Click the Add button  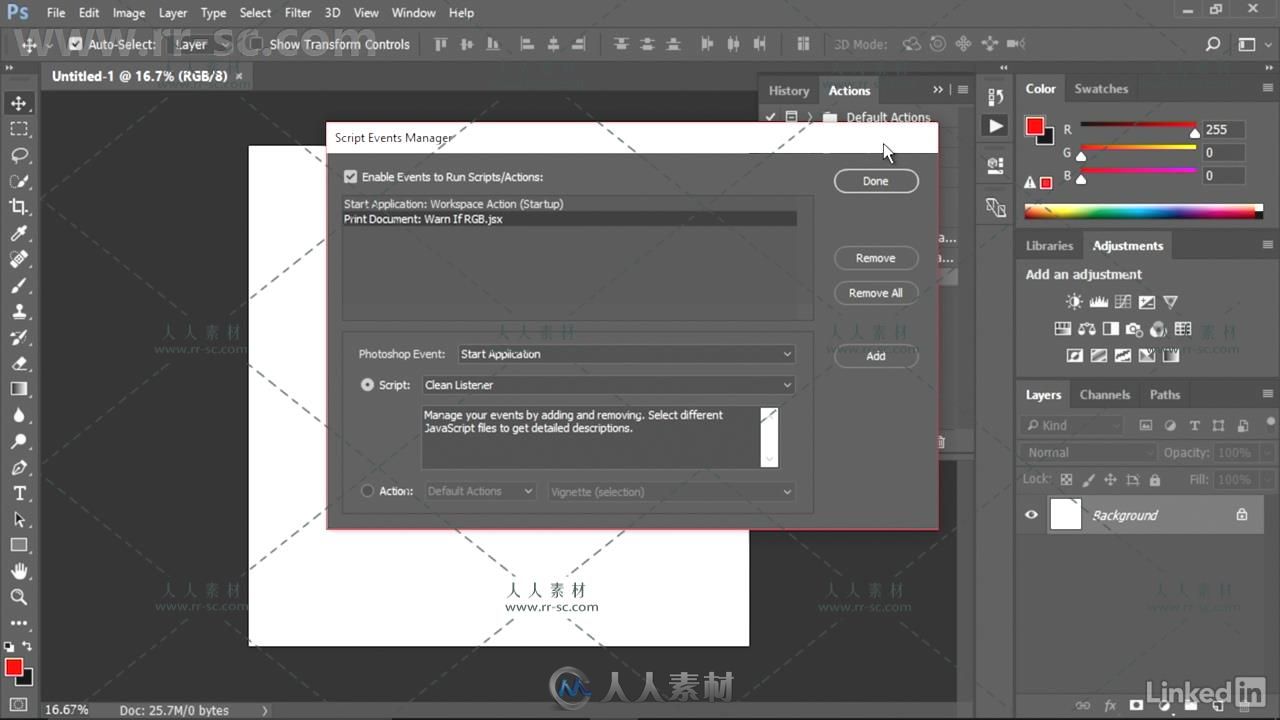[x=876, y=356]
